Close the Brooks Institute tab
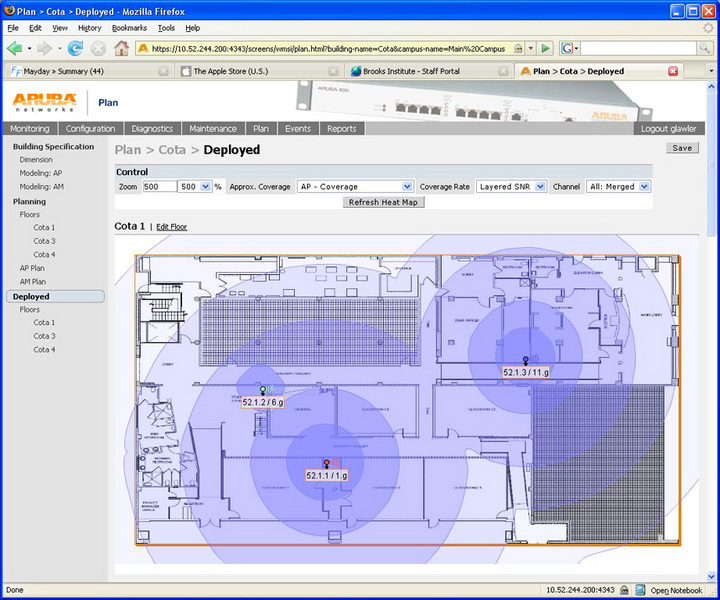The image size is (720, 600). point(503,71)
